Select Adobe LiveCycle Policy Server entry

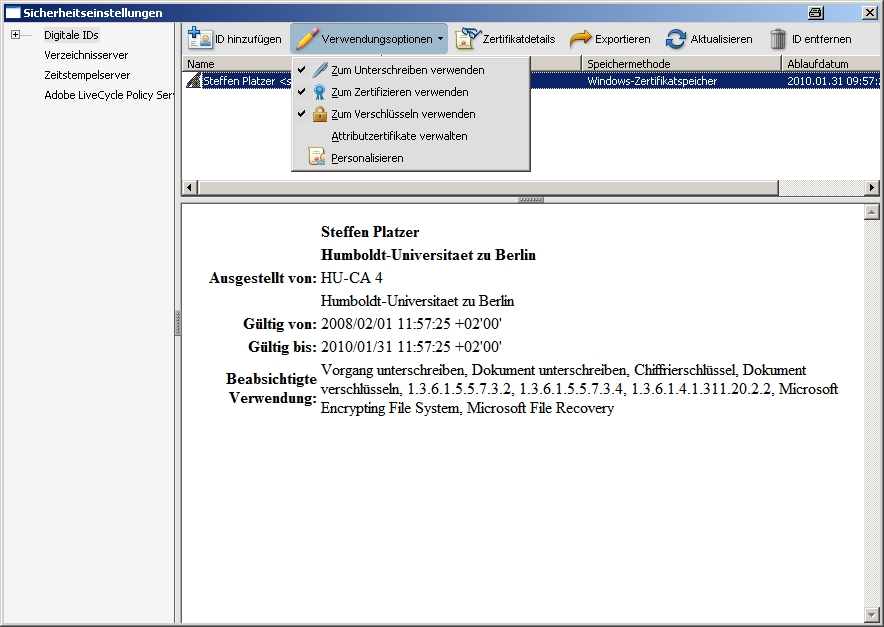pos(108,95)
